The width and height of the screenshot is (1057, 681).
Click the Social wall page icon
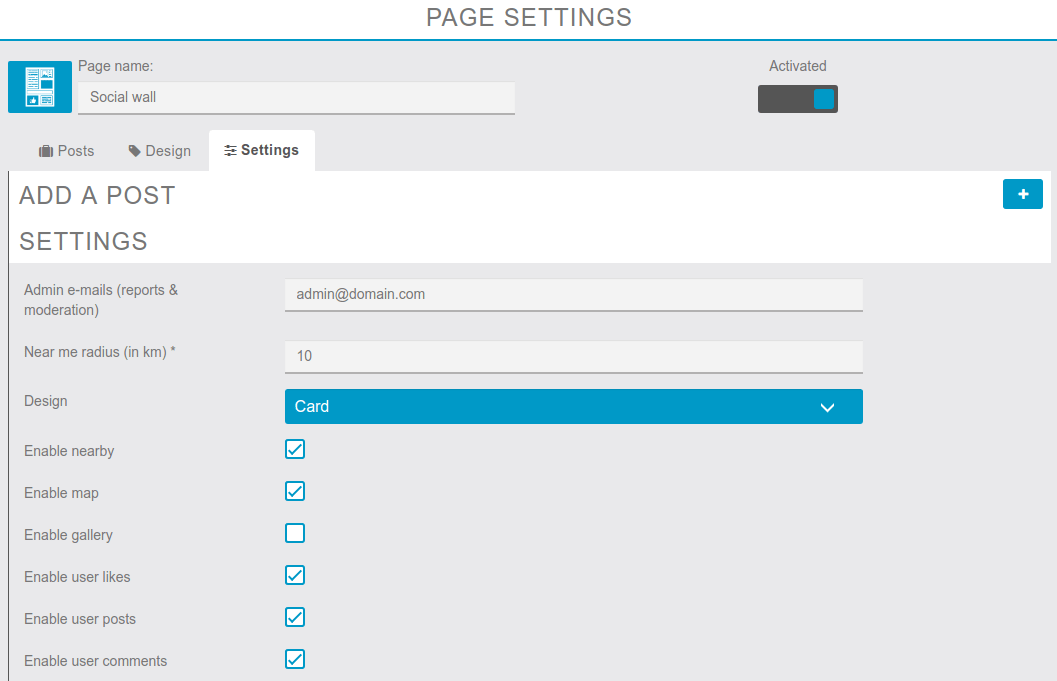(40, 87)
